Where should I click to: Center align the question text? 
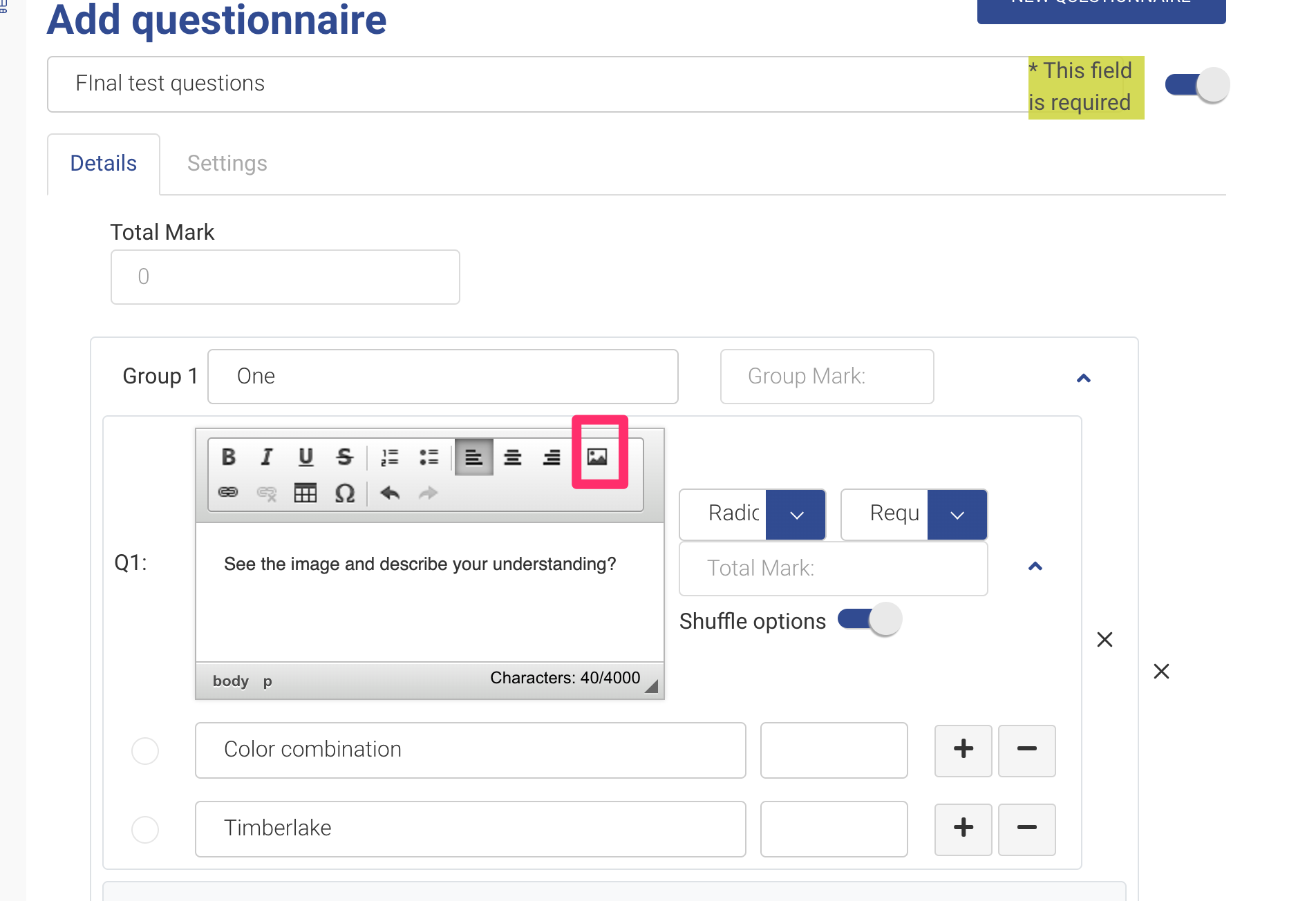[x=512, y=457]
